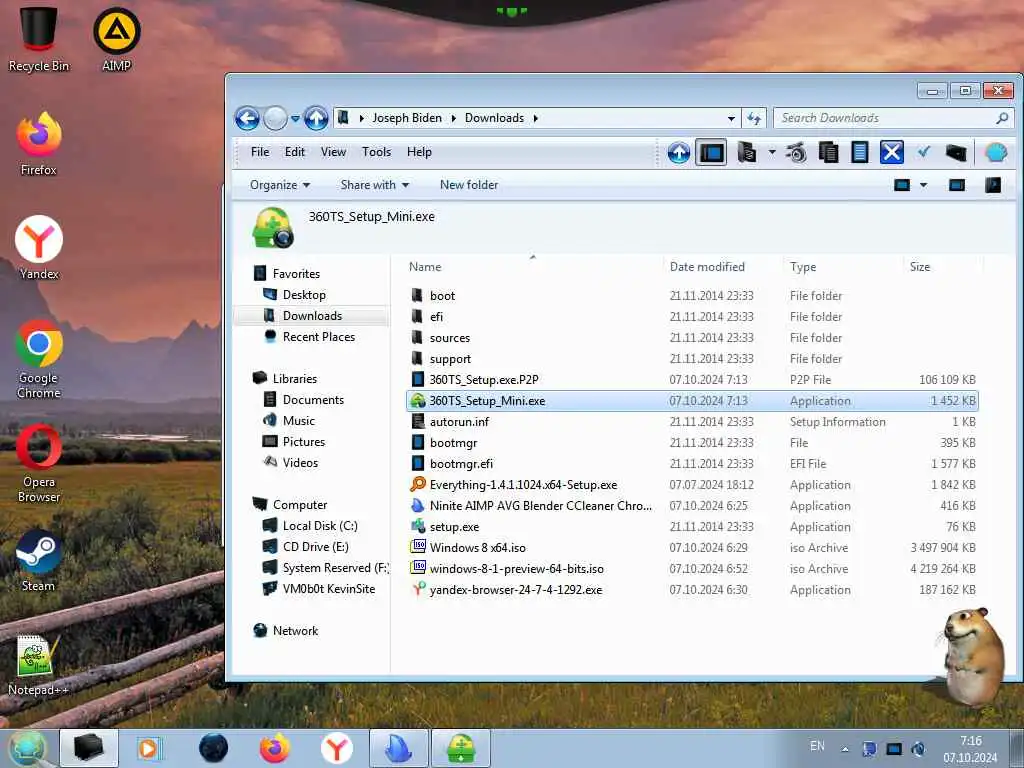Click the greyed Forward navigation button

[x=275, y=118]
